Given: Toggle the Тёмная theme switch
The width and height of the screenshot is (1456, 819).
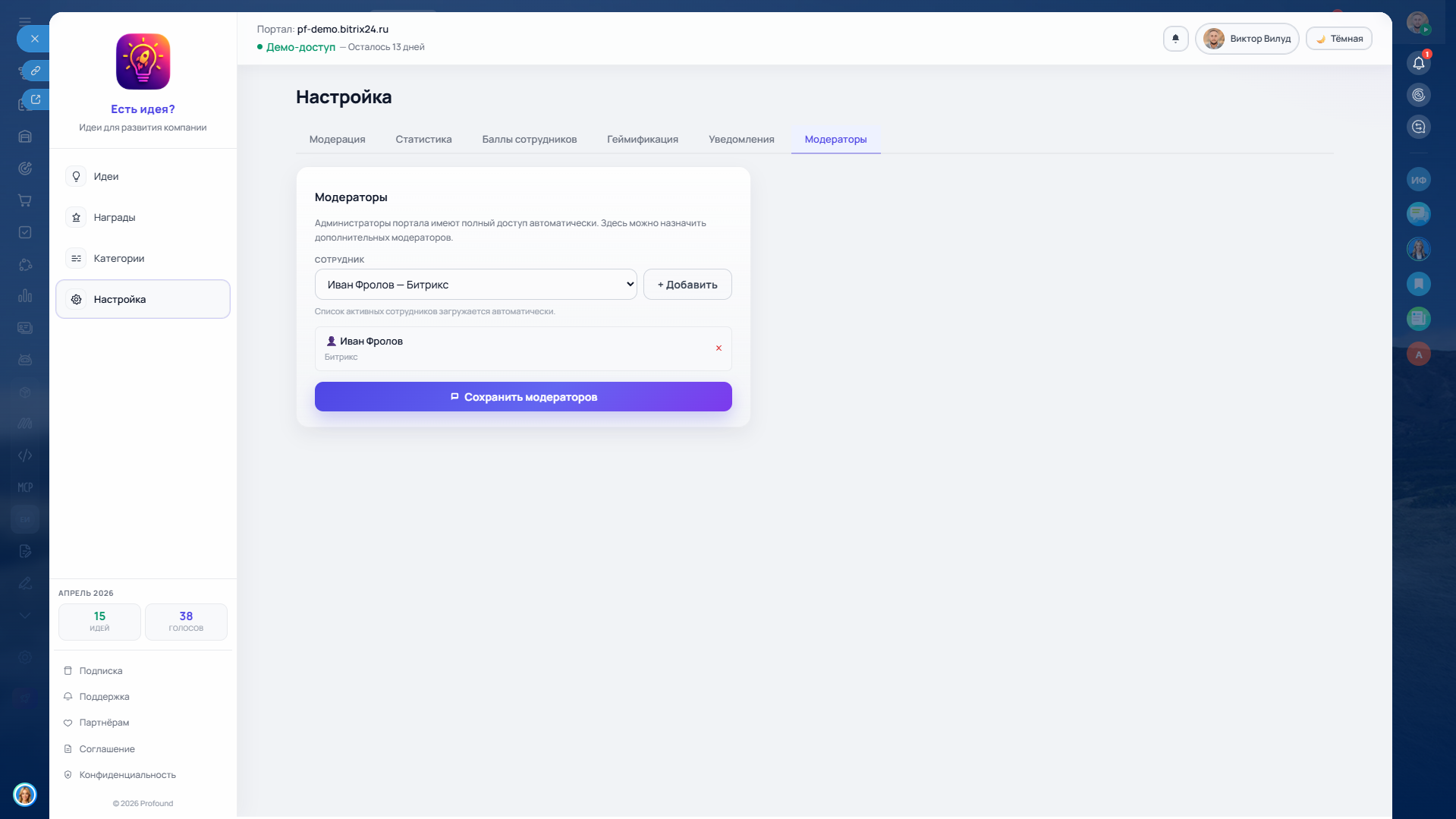Looking at the screenshot, I should click(1338, 39).
